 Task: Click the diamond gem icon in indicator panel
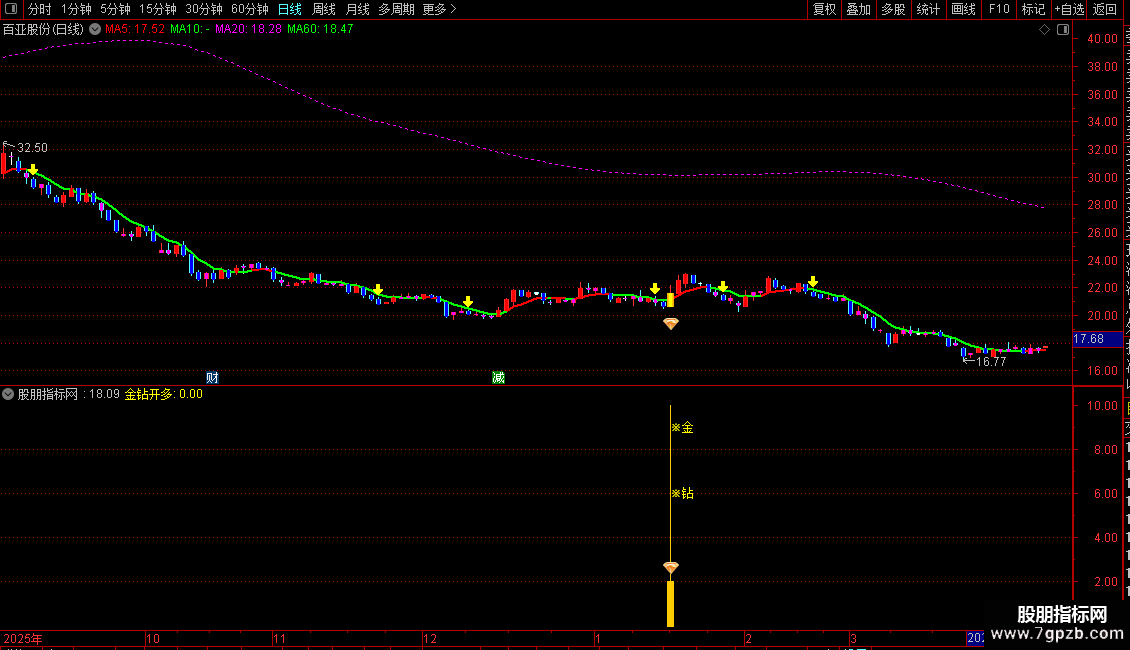click(670, 568)
